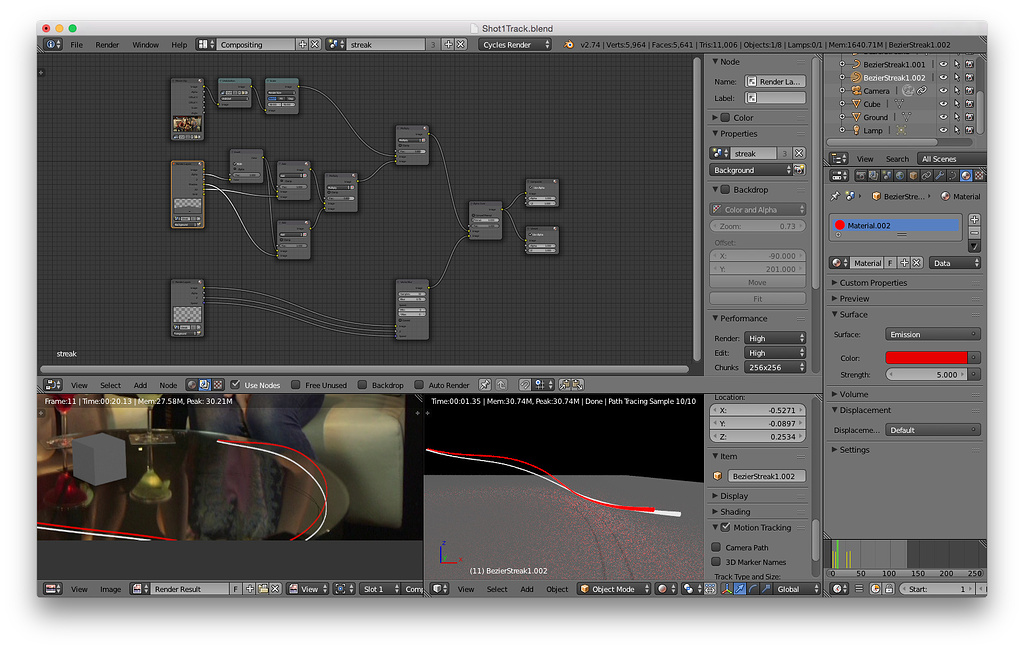Open image editor type selector icon
Image resolution: width=1024 pixels, height=649 pixels.
tap(53, 589)
